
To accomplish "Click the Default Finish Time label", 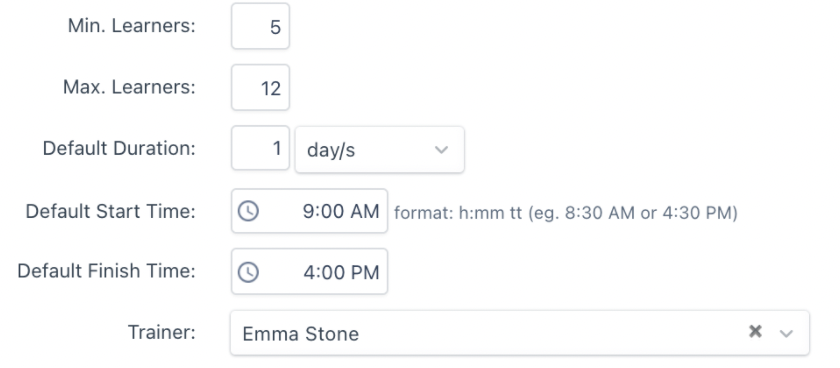I will point(107,271).
